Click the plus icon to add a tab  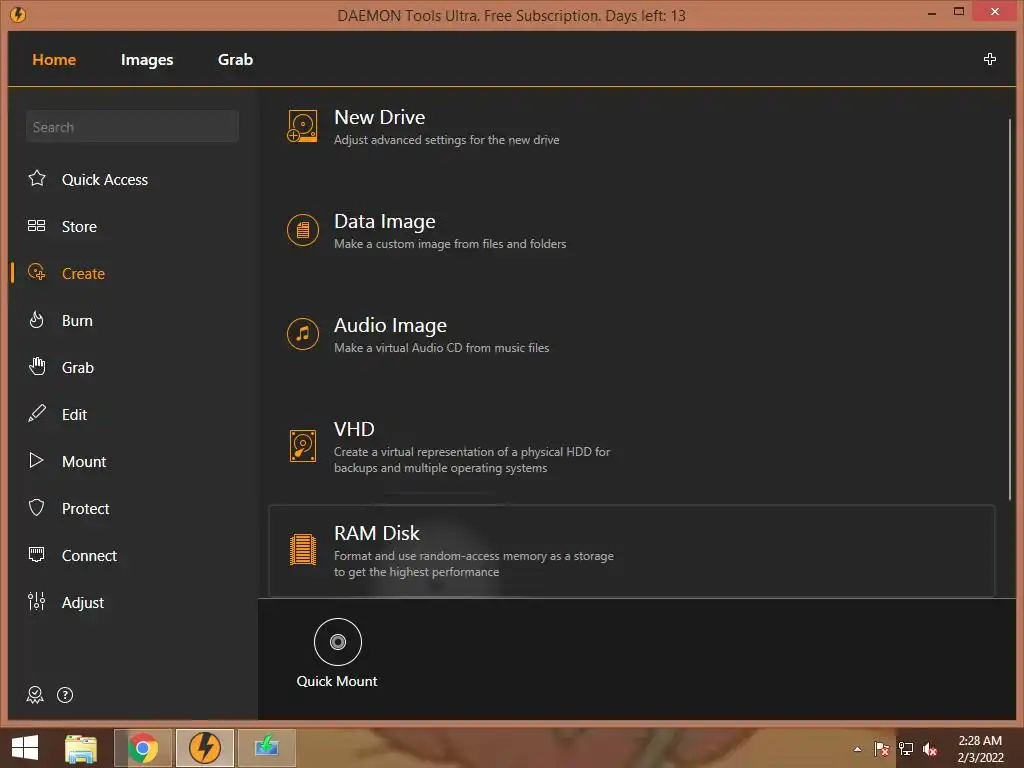[989, 59]
